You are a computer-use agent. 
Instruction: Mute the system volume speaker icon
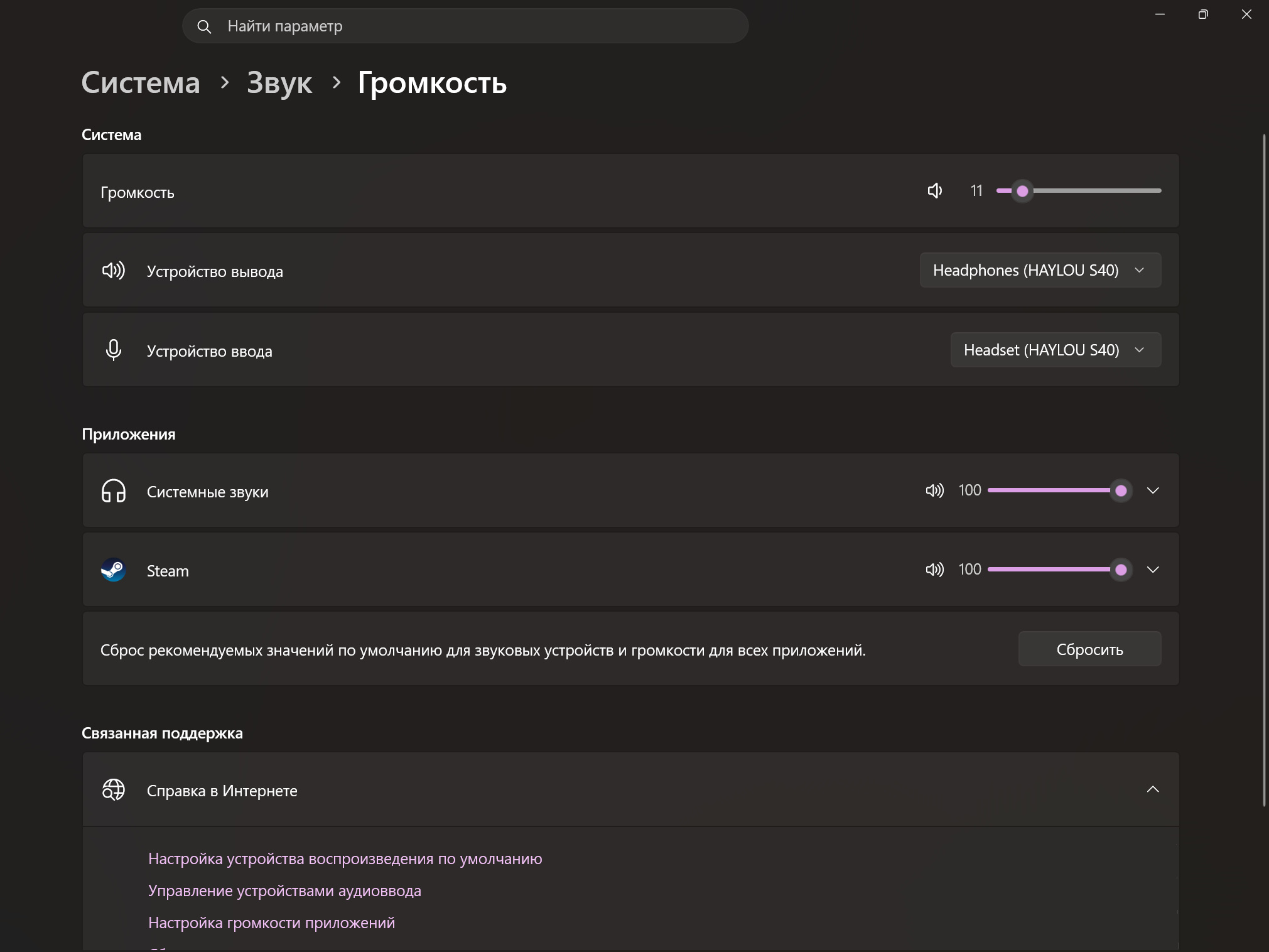tap(935, 191)
